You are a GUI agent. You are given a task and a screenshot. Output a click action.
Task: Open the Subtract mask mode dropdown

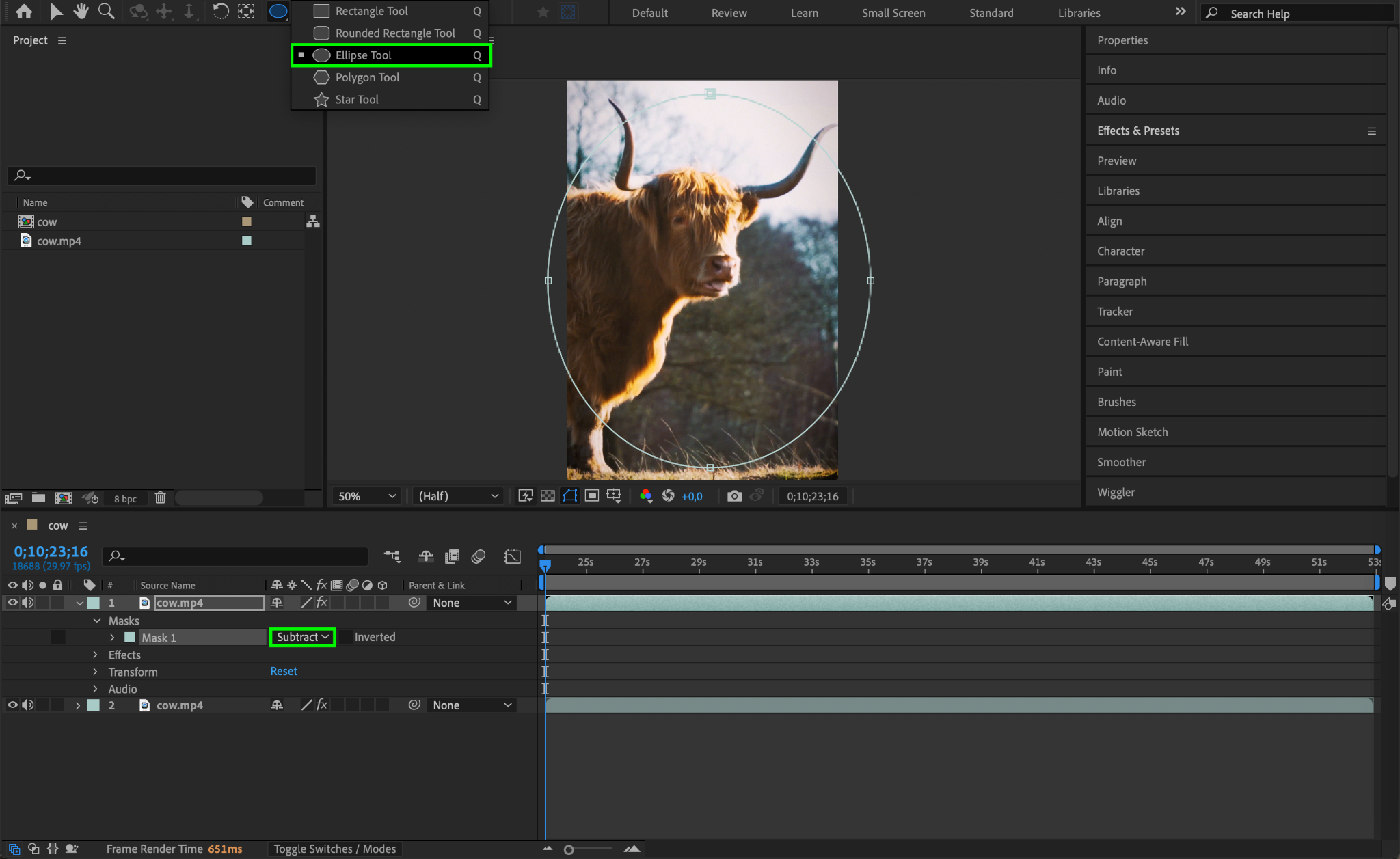[x=302, y=637]
